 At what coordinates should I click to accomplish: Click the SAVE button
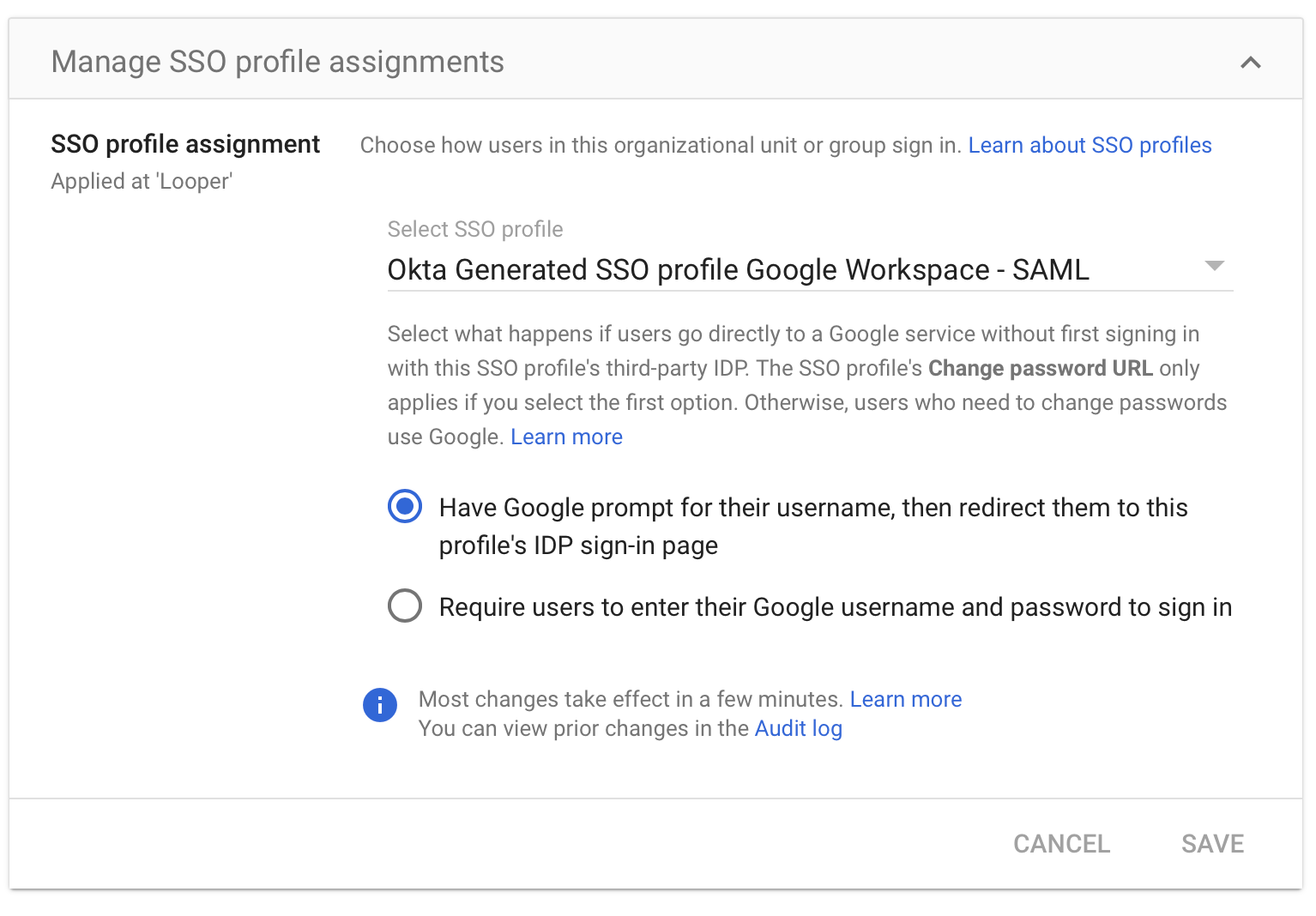pos(1212,843)
